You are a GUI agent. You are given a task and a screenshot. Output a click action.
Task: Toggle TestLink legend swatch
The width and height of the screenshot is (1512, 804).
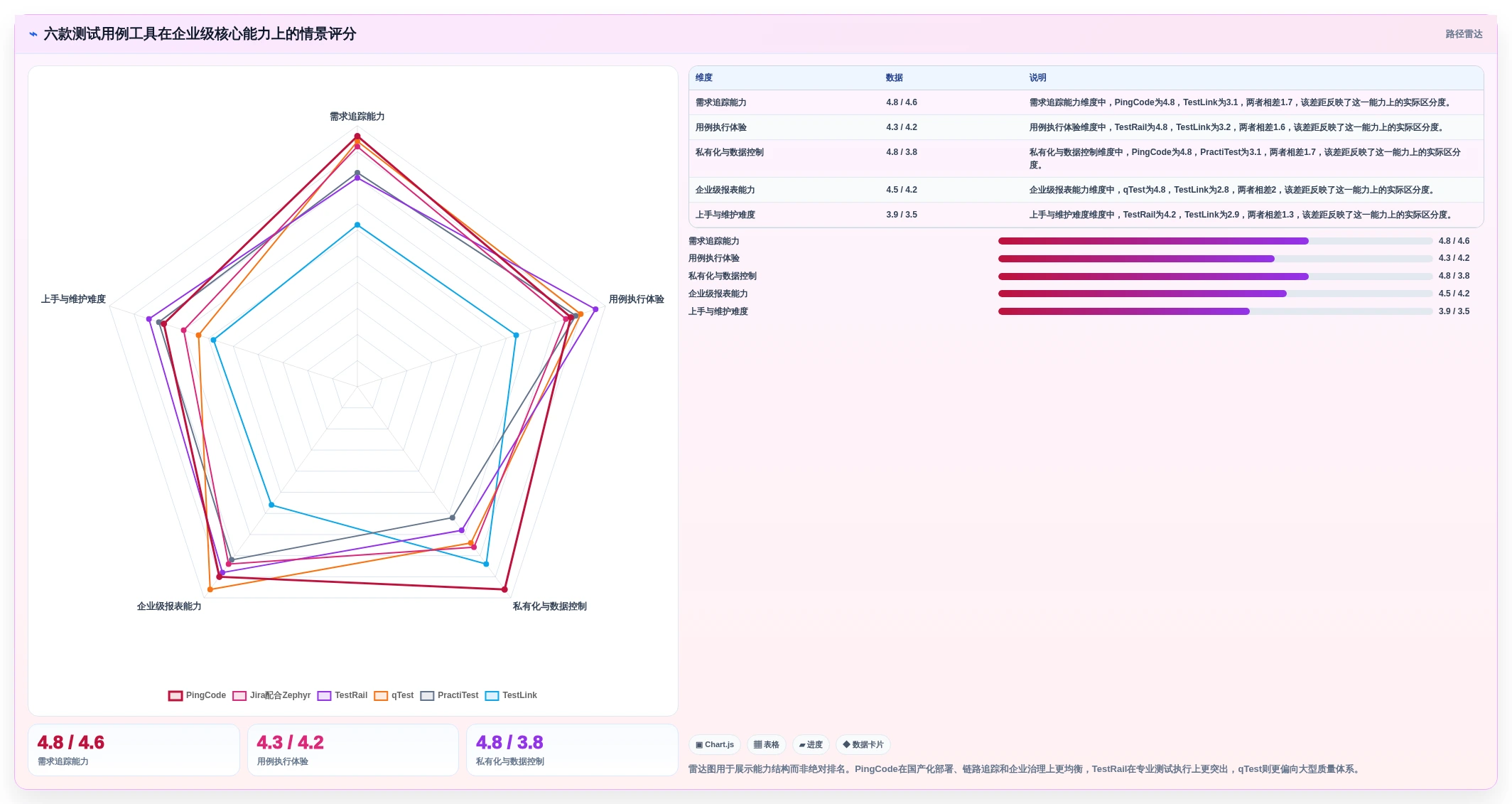point(492,696)
